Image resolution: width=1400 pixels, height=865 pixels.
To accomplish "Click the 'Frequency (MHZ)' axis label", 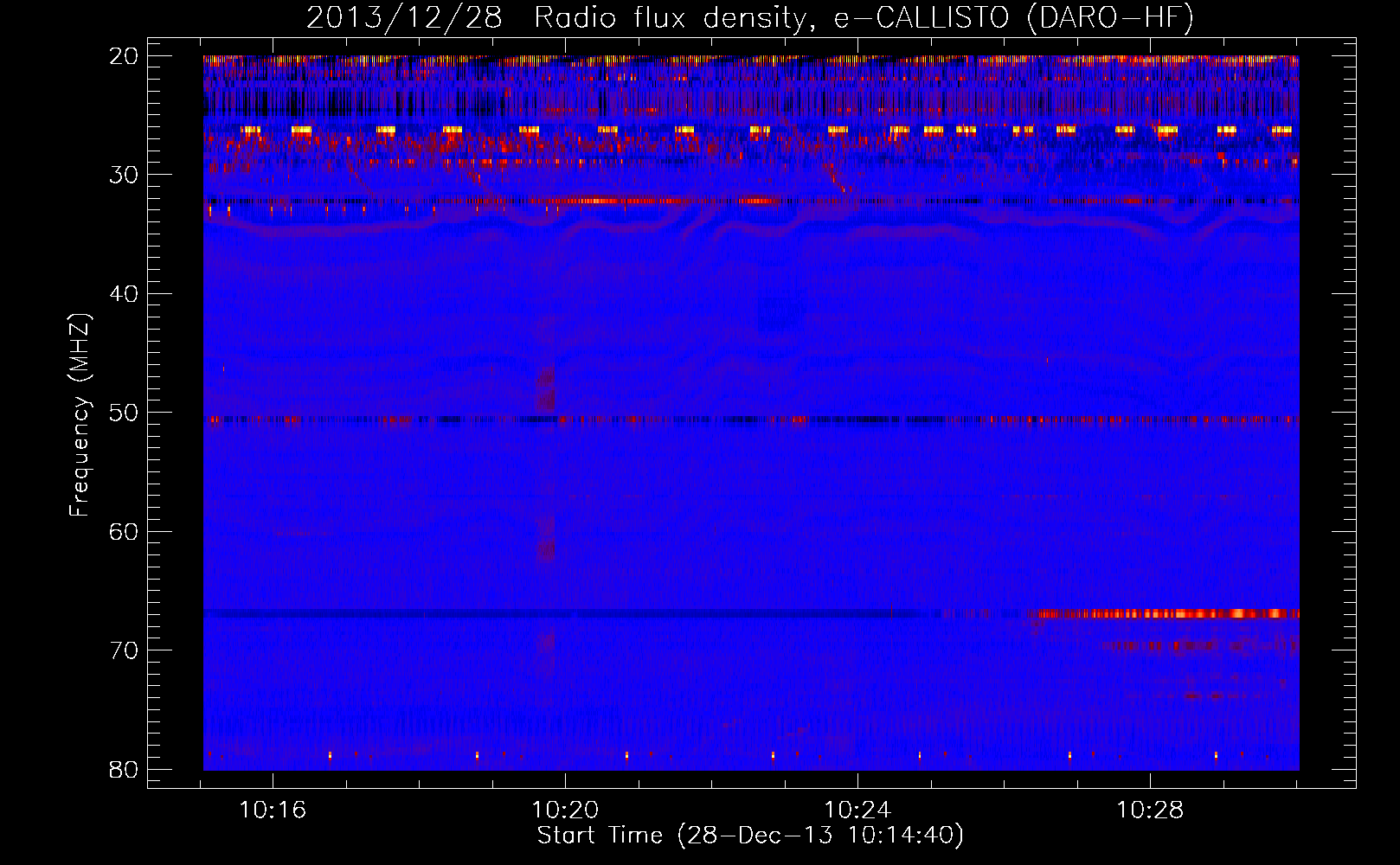I will point(80,415).
